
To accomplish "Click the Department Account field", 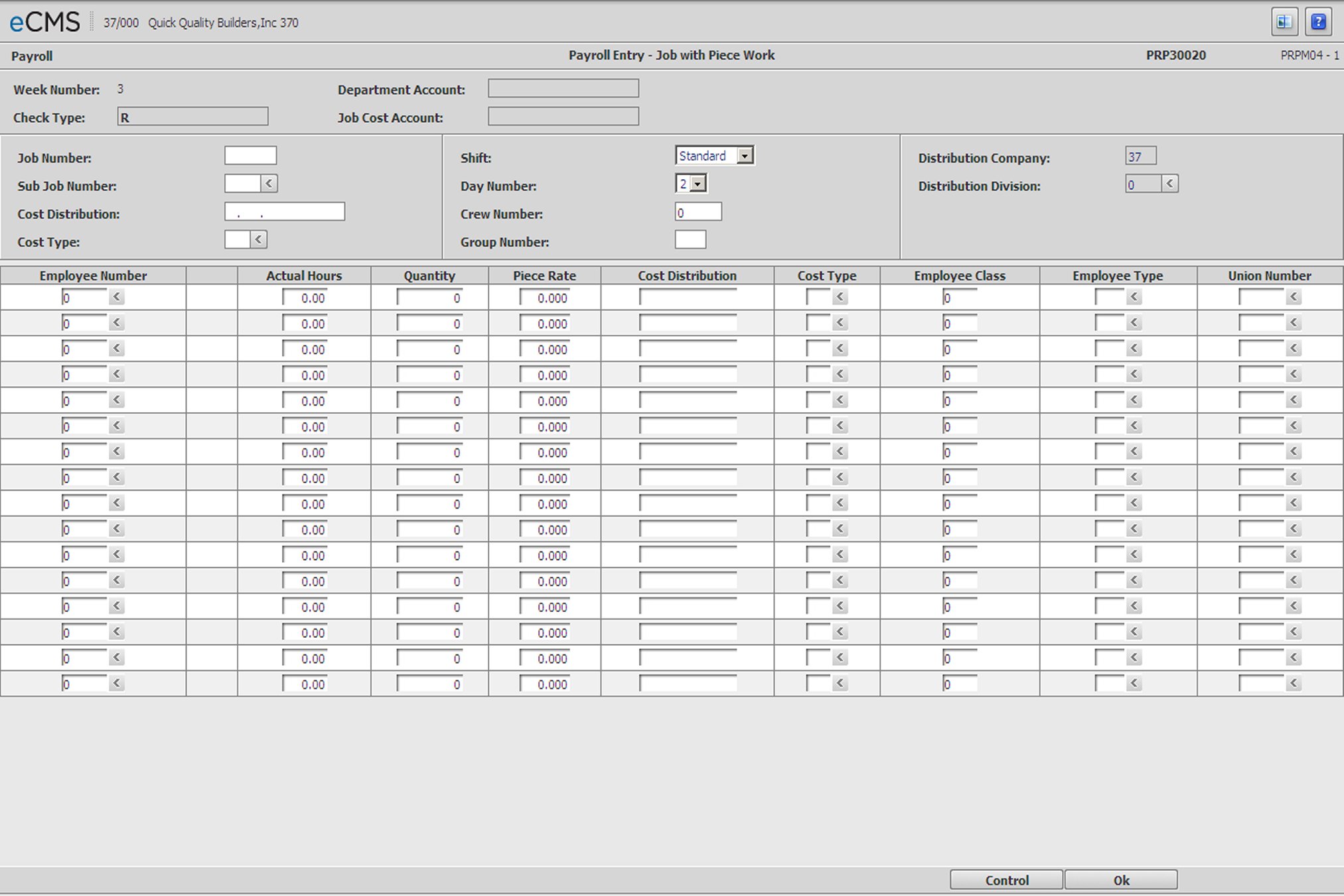I will click(x=563, y=88).
